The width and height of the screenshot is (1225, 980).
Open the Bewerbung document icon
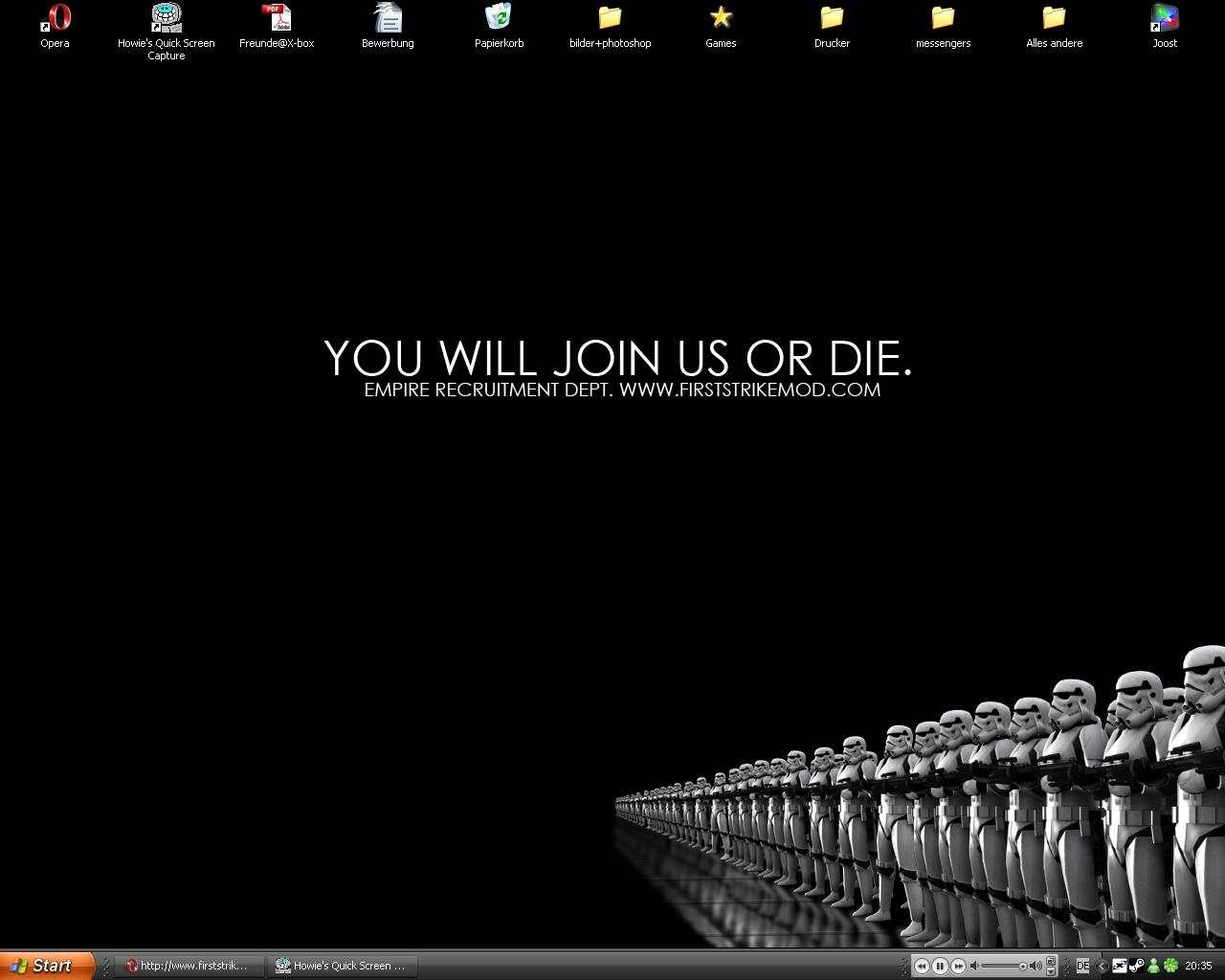click(x=388, y=18)
